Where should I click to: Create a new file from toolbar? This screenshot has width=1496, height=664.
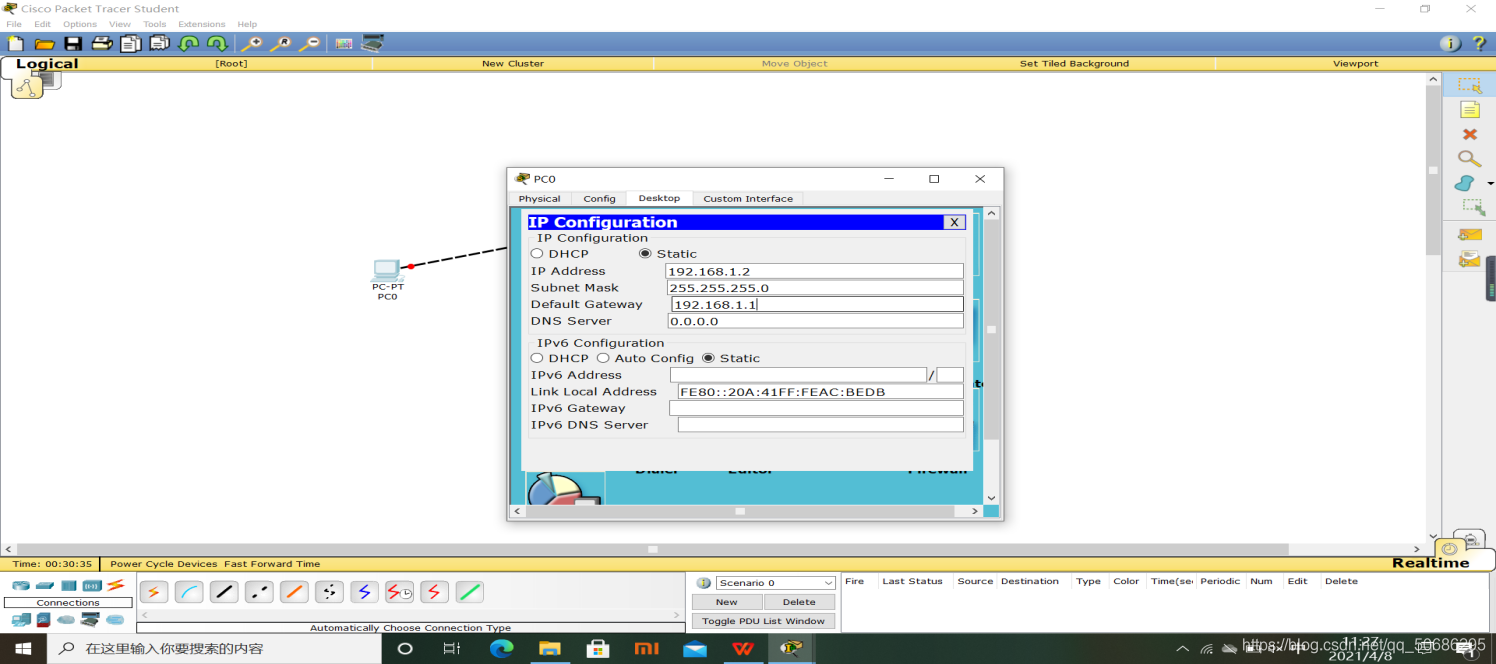pos(16,43)
